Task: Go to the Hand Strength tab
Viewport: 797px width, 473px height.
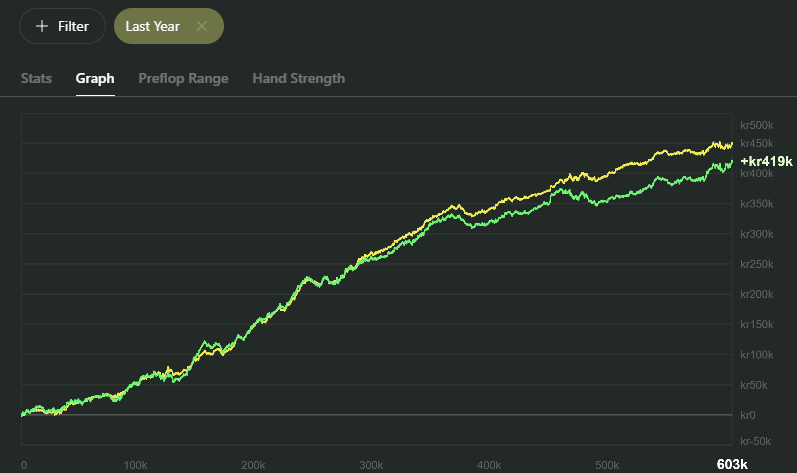Action: 298,78
